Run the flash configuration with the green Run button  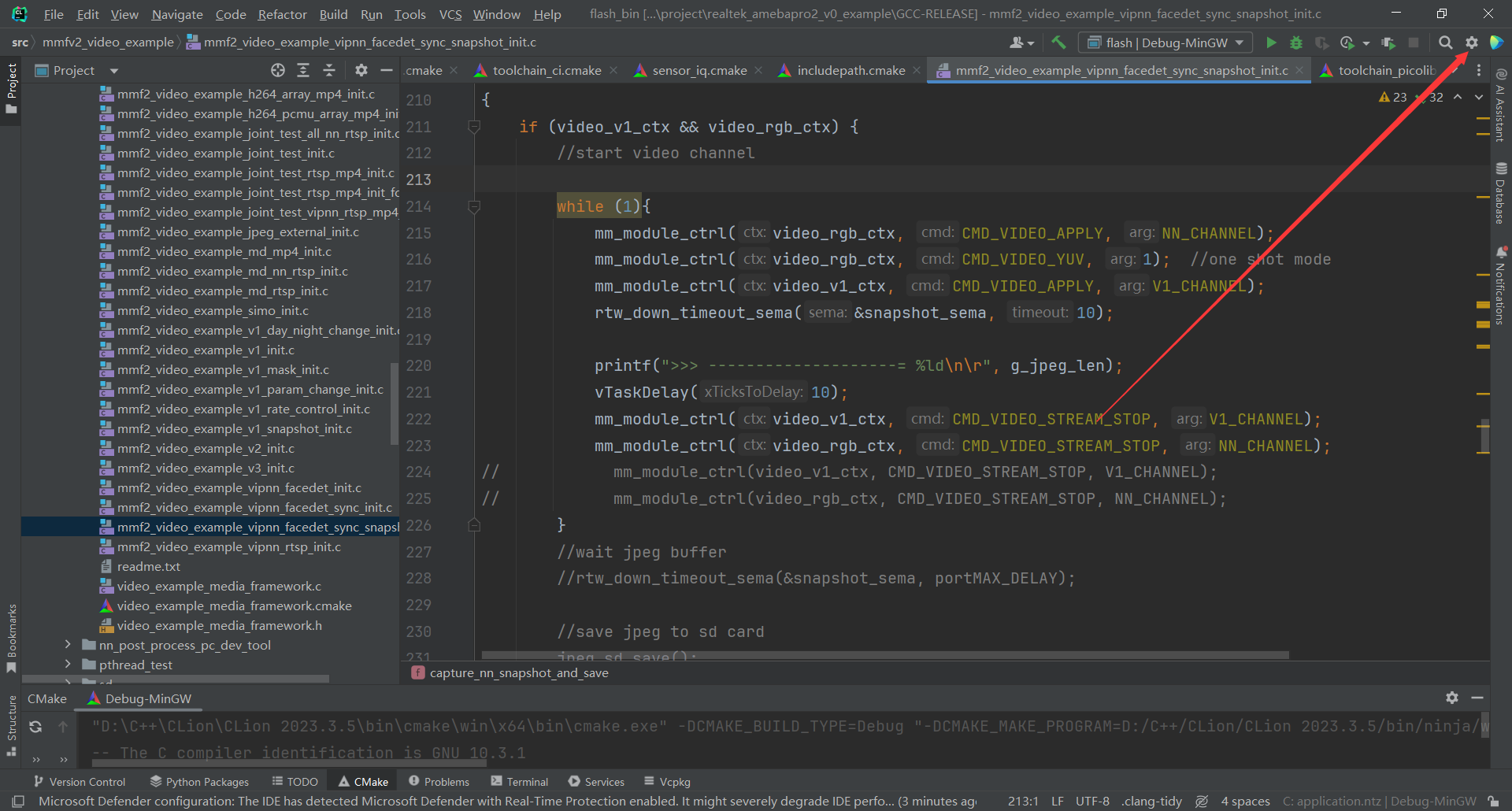tap(1271, 43)
